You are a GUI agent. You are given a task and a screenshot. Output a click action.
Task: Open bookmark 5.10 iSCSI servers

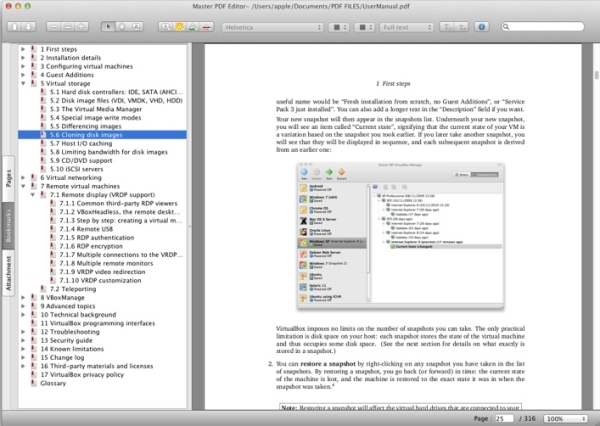coord(77,169)
